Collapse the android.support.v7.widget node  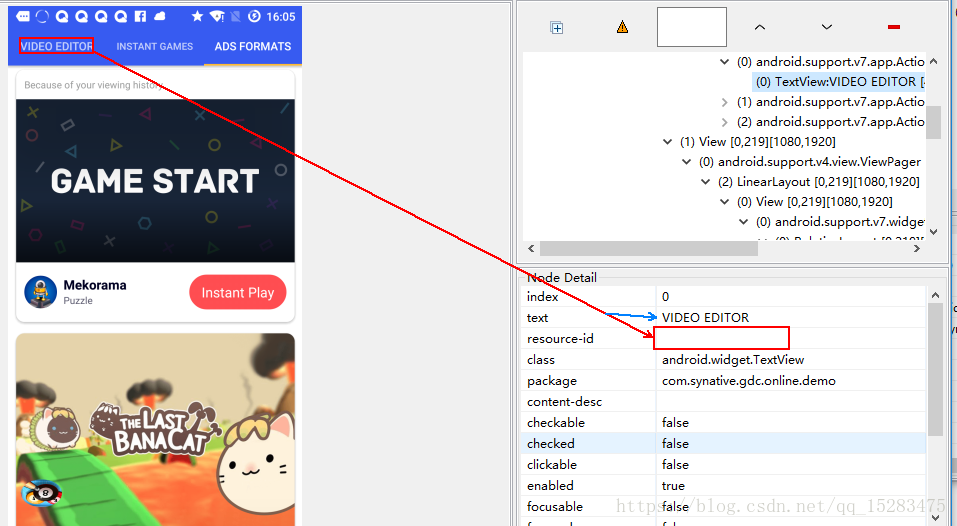pos(743,222)
